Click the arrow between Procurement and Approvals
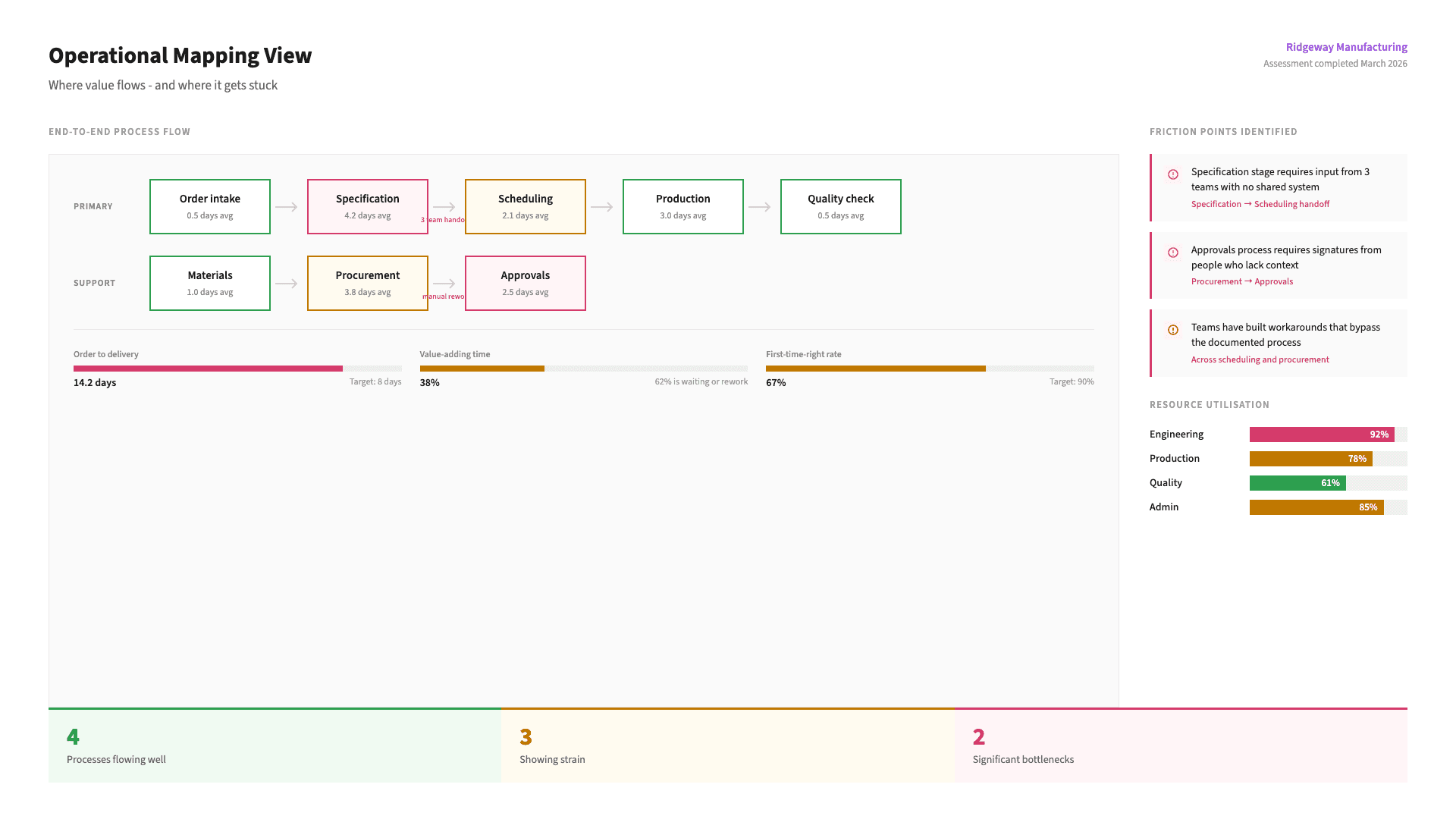 point(444,282)
